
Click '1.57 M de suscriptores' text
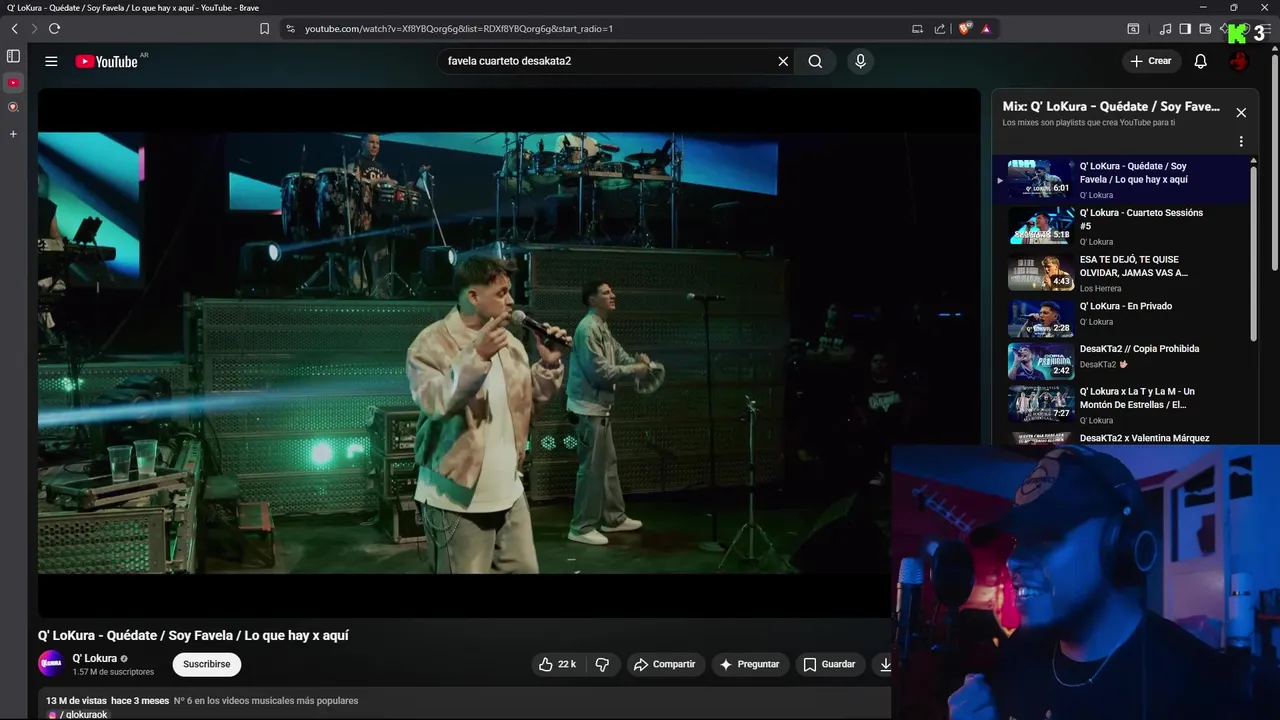coord(113,672)
